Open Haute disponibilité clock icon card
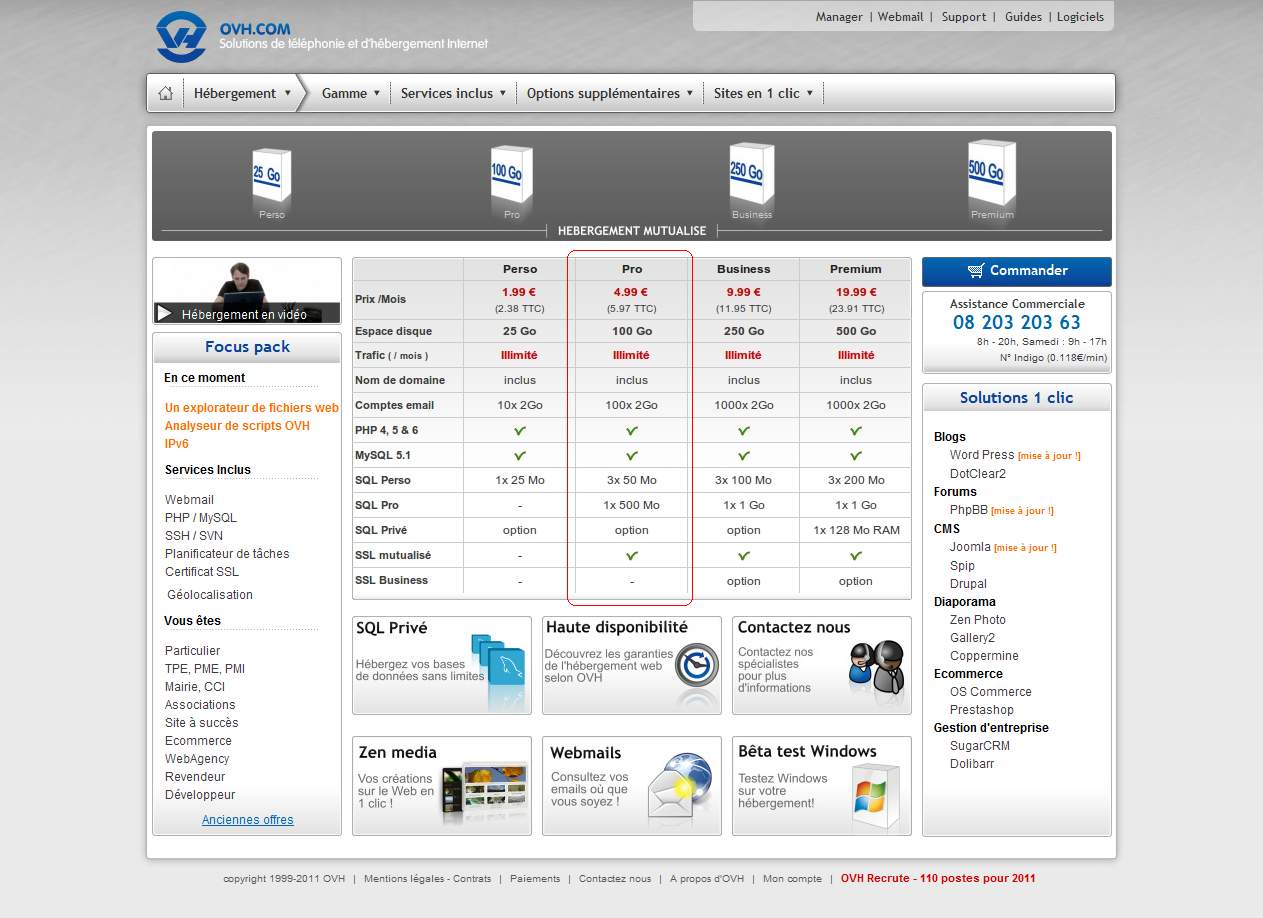Viewport: 1263px width, 918px height. coord(632,665)
